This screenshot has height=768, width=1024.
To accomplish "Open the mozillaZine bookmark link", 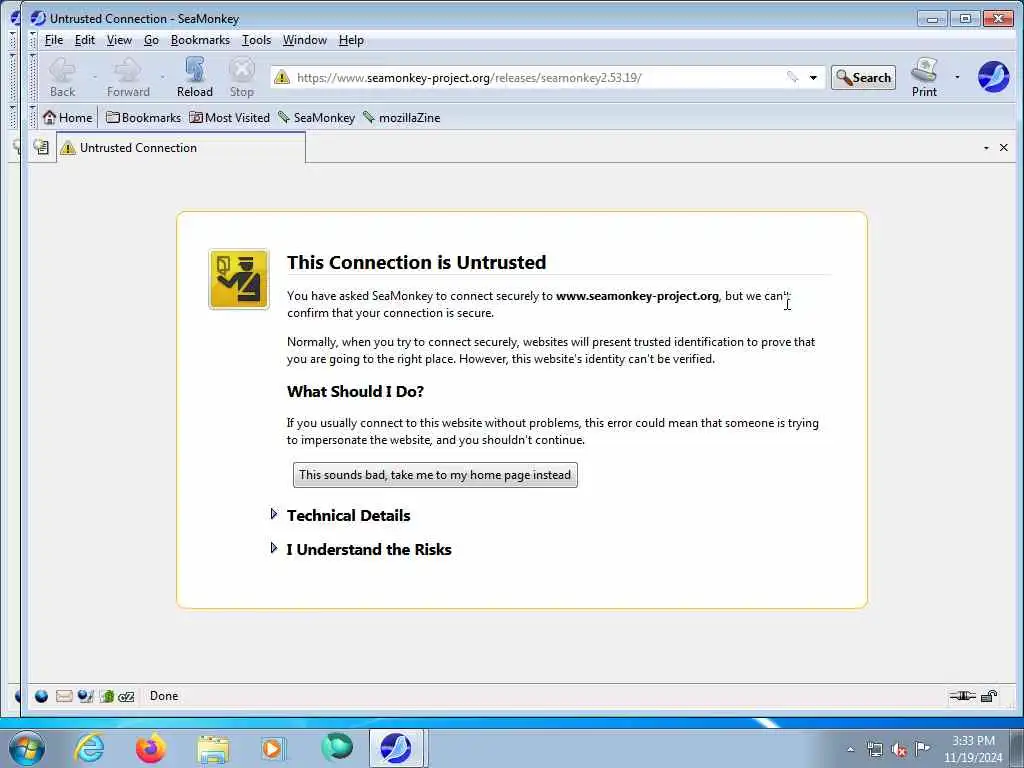I will point(402,118).
